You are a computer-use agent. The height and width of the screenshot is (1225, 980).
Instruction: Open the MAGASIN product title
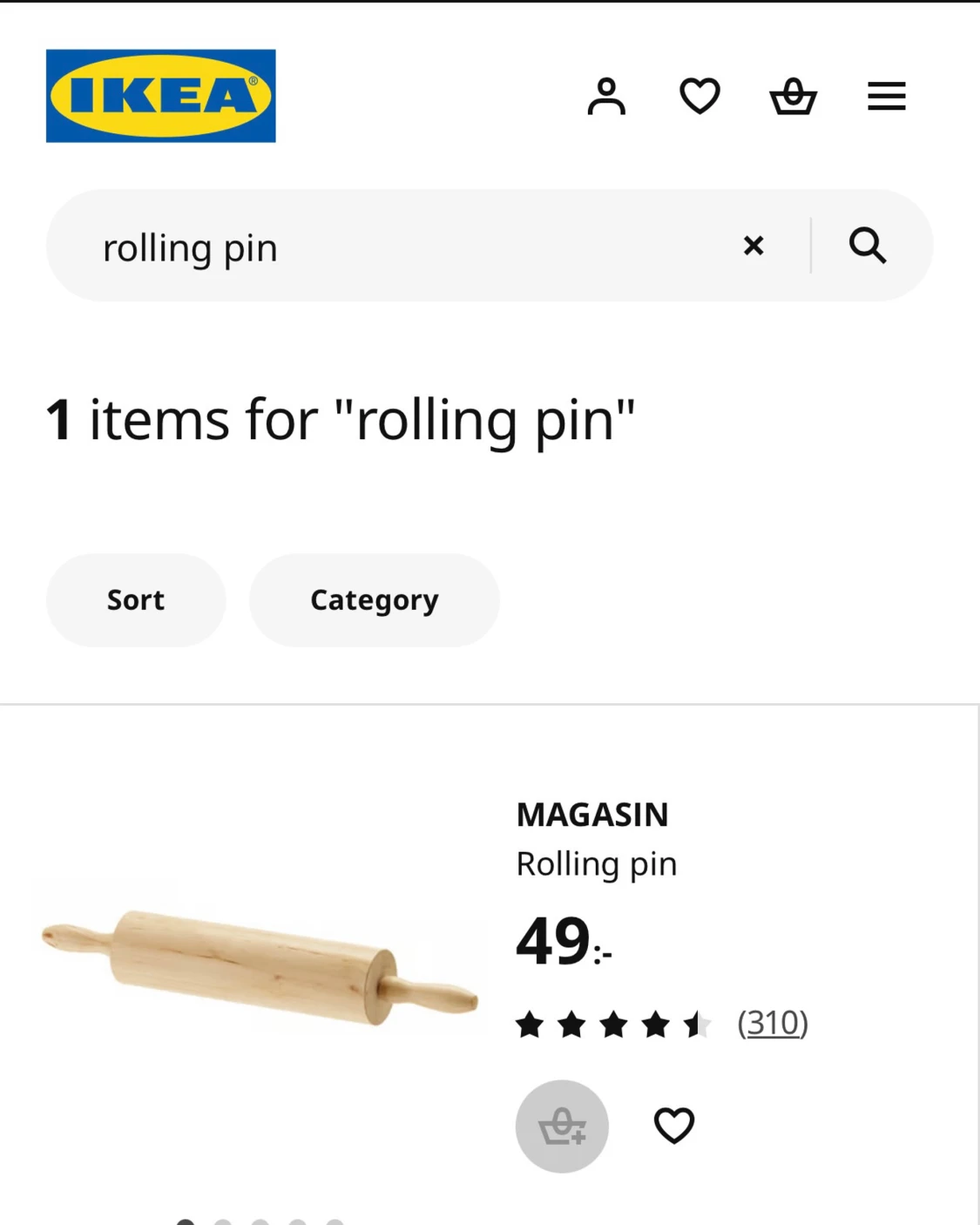(592, 815)
